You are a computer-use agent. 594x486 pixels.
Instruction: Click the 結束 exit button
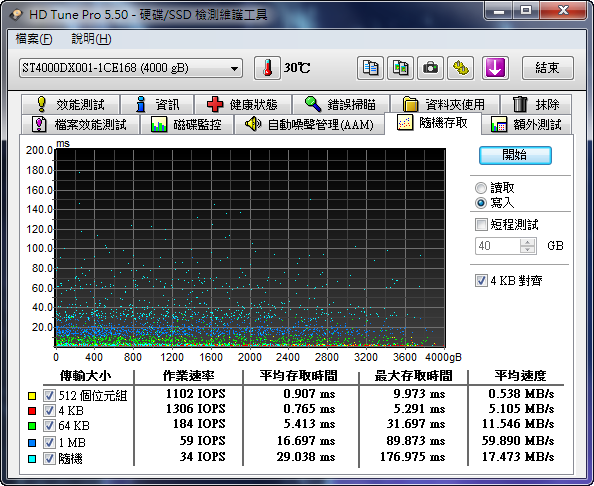(x=547, y=68)
